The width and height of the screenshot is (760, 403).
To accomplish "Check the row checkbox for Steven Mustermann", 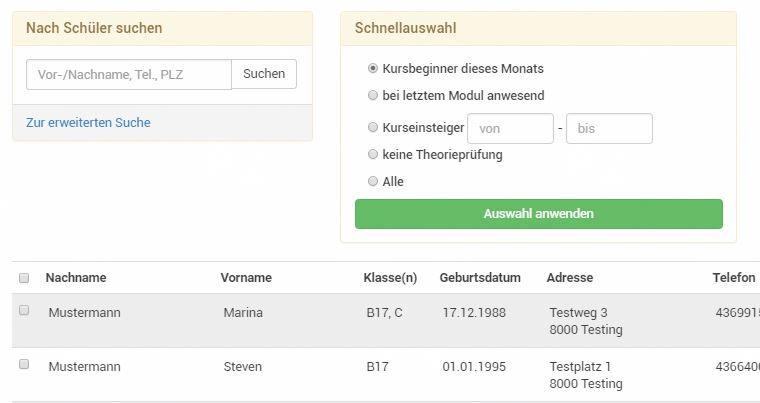I will pyautogui.click(x=24, y=364).
